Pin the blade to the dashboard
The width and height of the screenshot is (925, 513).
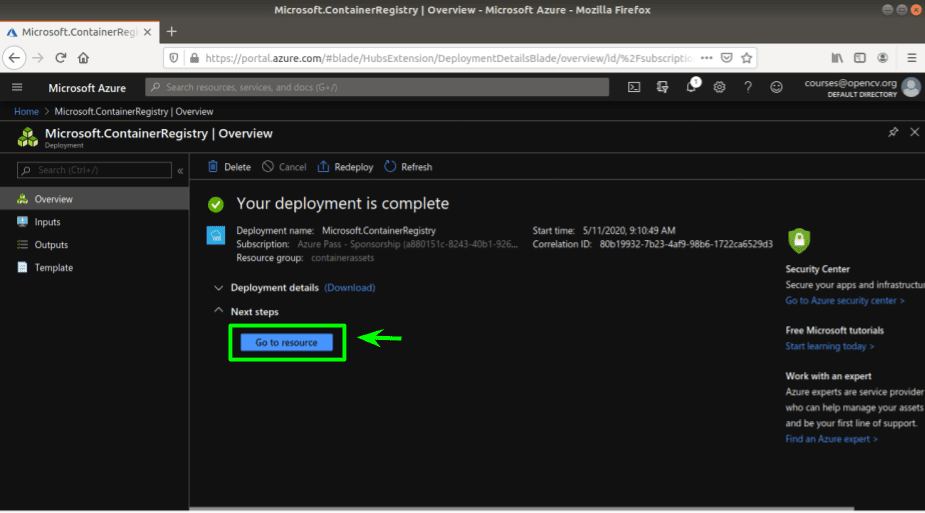(x=893, y=132)
